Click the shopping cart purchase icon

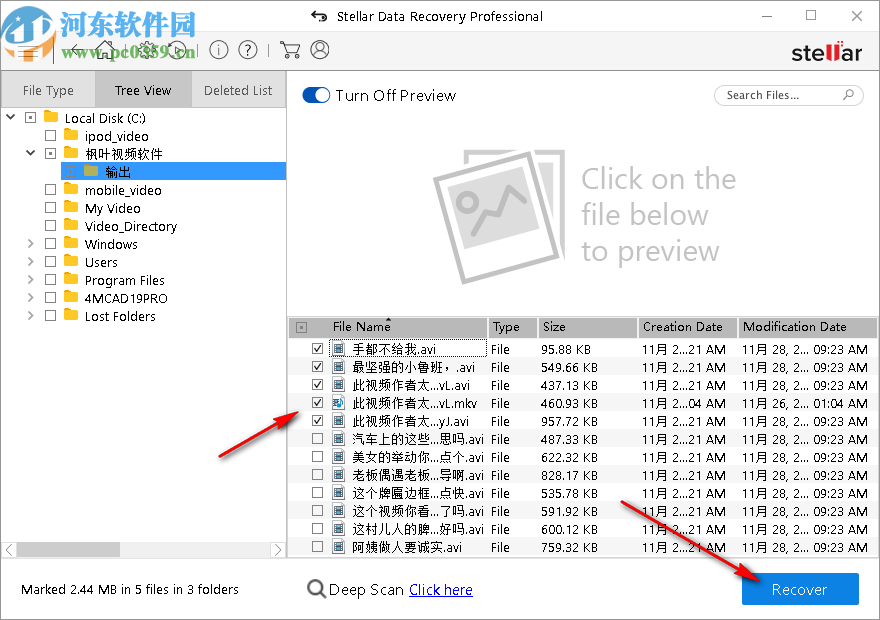pos(291,50)
